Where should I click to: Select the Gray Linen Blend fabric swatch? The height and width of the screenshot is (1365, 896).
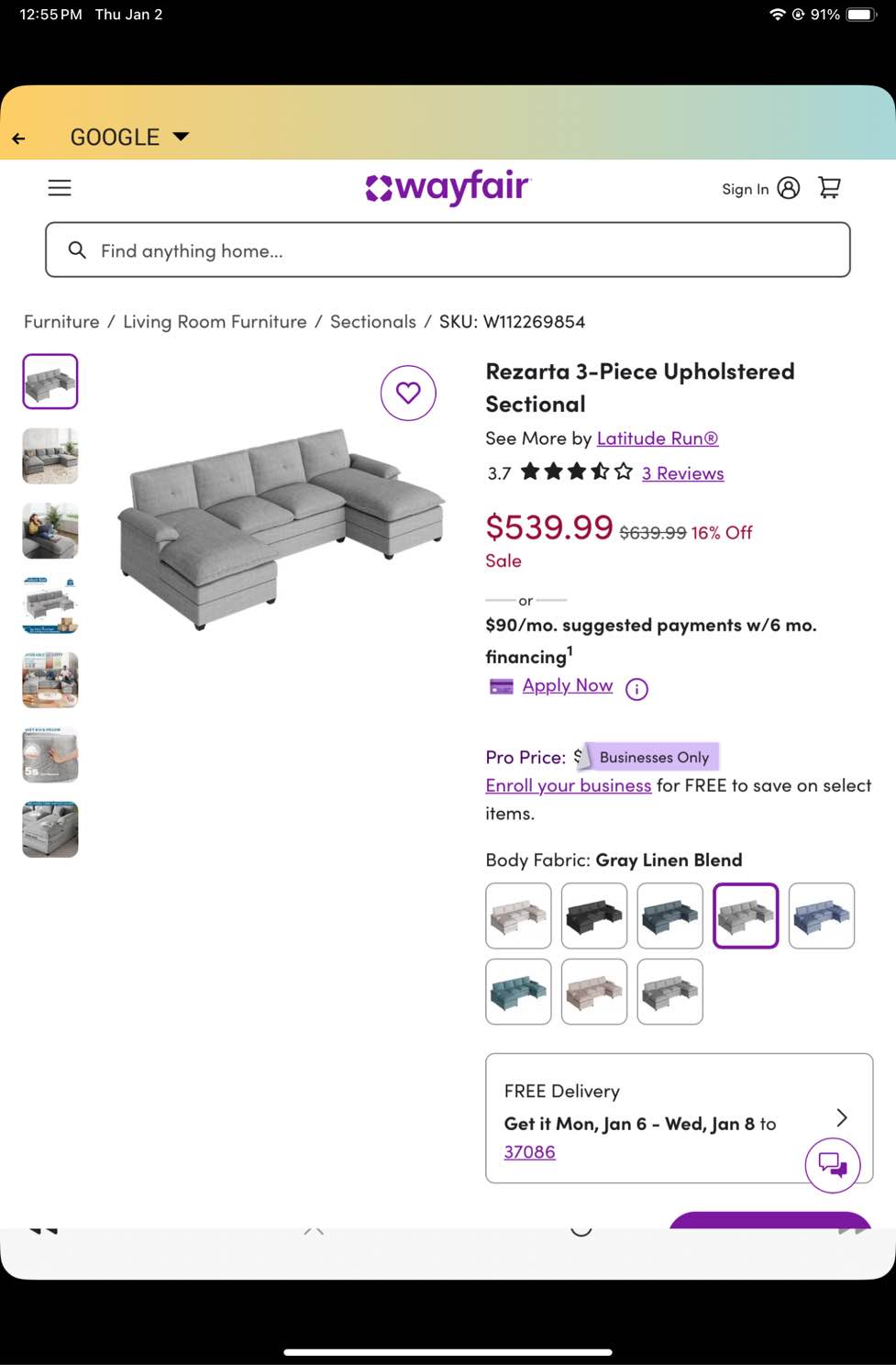point(745,915)
